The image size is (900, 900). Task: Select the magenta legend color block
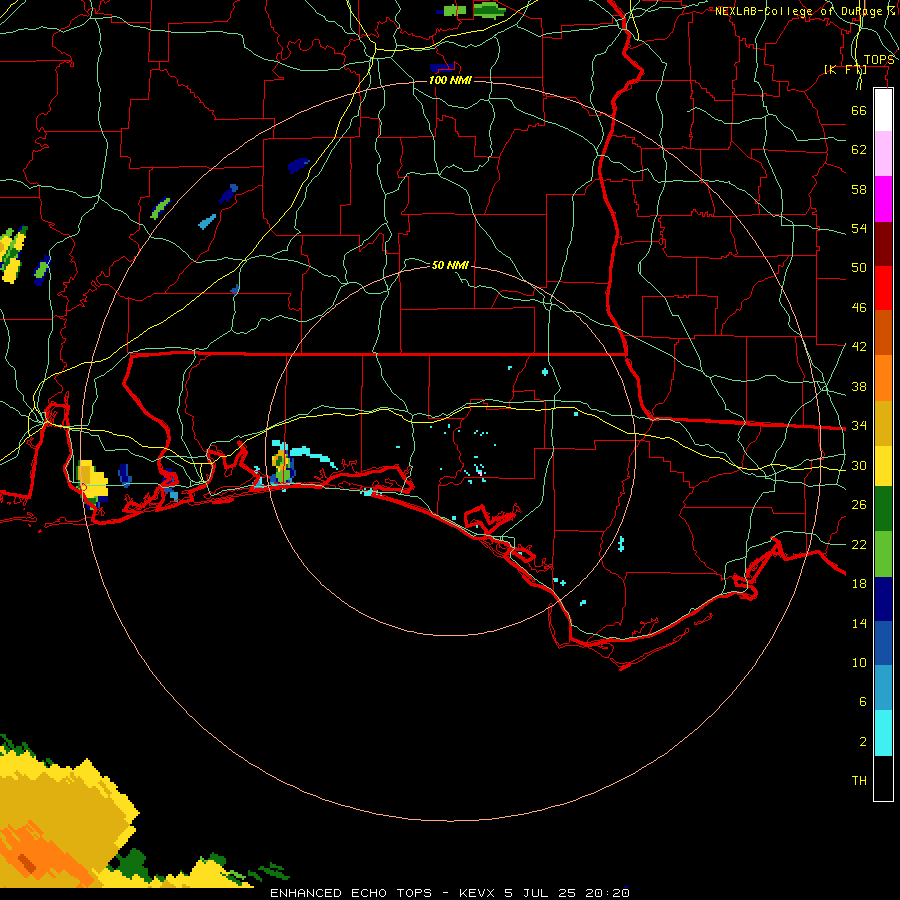pos(883,199)
